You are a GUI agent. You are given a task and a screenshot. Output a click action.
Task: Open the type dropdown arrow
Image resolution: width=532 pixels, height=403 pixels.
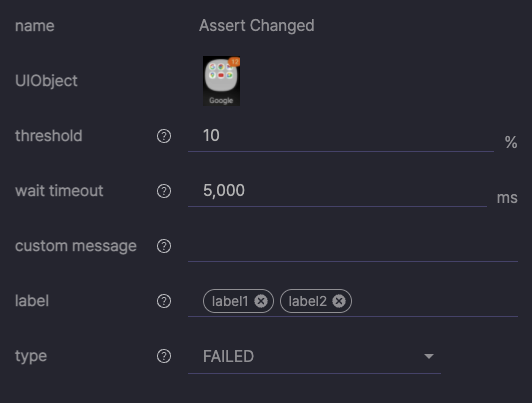tap(429, 356)
